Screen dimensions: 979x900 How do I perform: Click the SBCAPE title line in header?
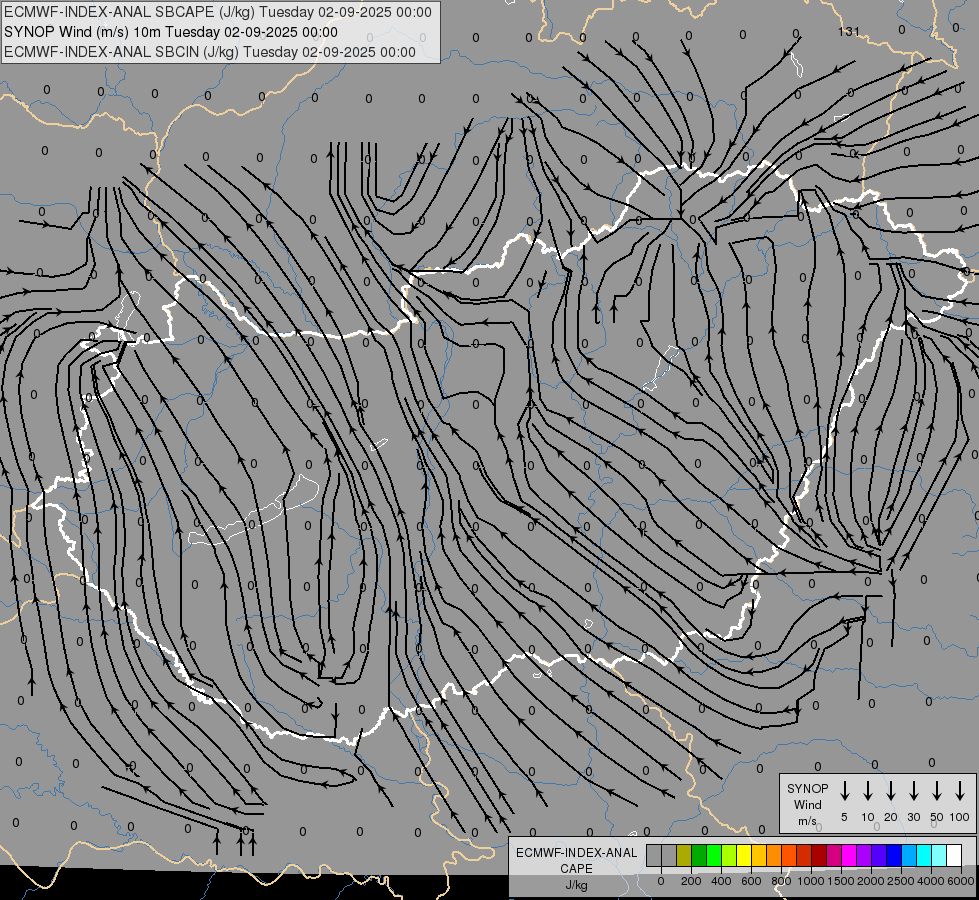tap(218, 12)
